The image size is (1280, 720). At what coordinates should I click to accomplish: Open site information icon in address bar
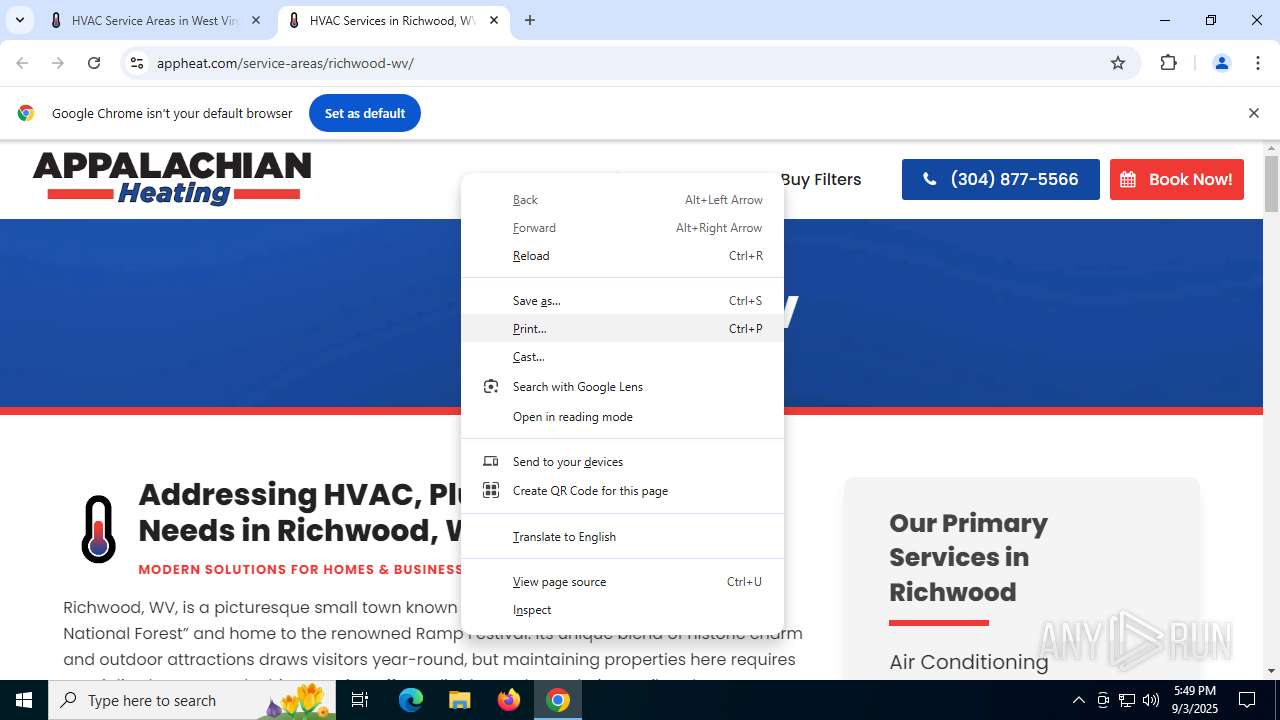tap(137, 63)
